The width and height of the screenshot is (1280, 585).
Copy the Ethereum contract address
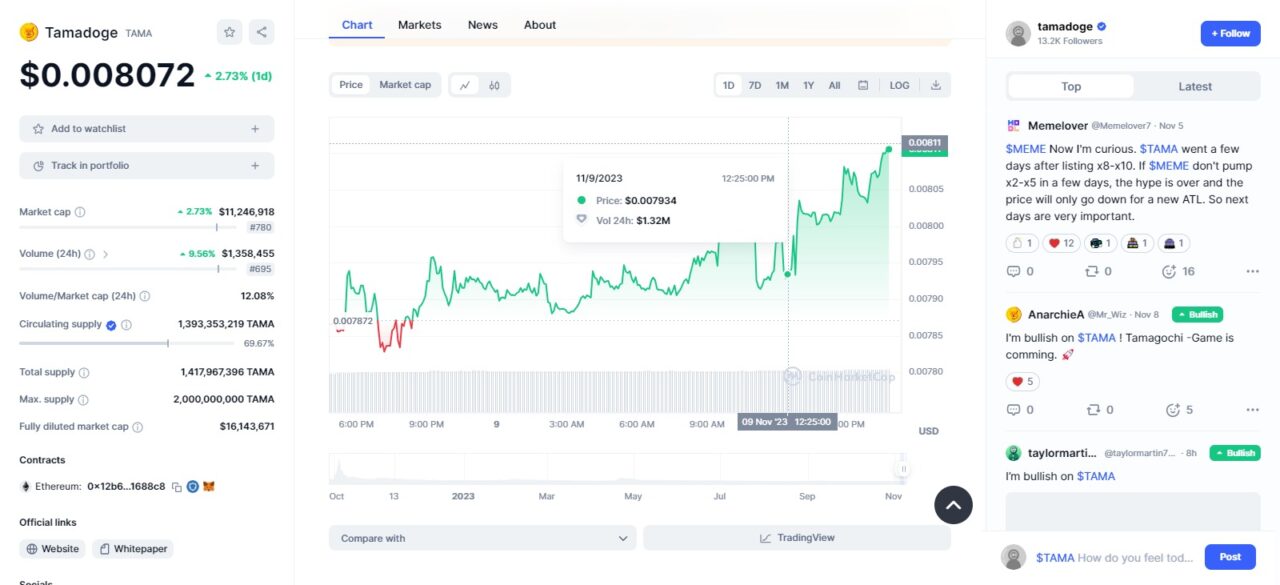click(x=176, y=487)
